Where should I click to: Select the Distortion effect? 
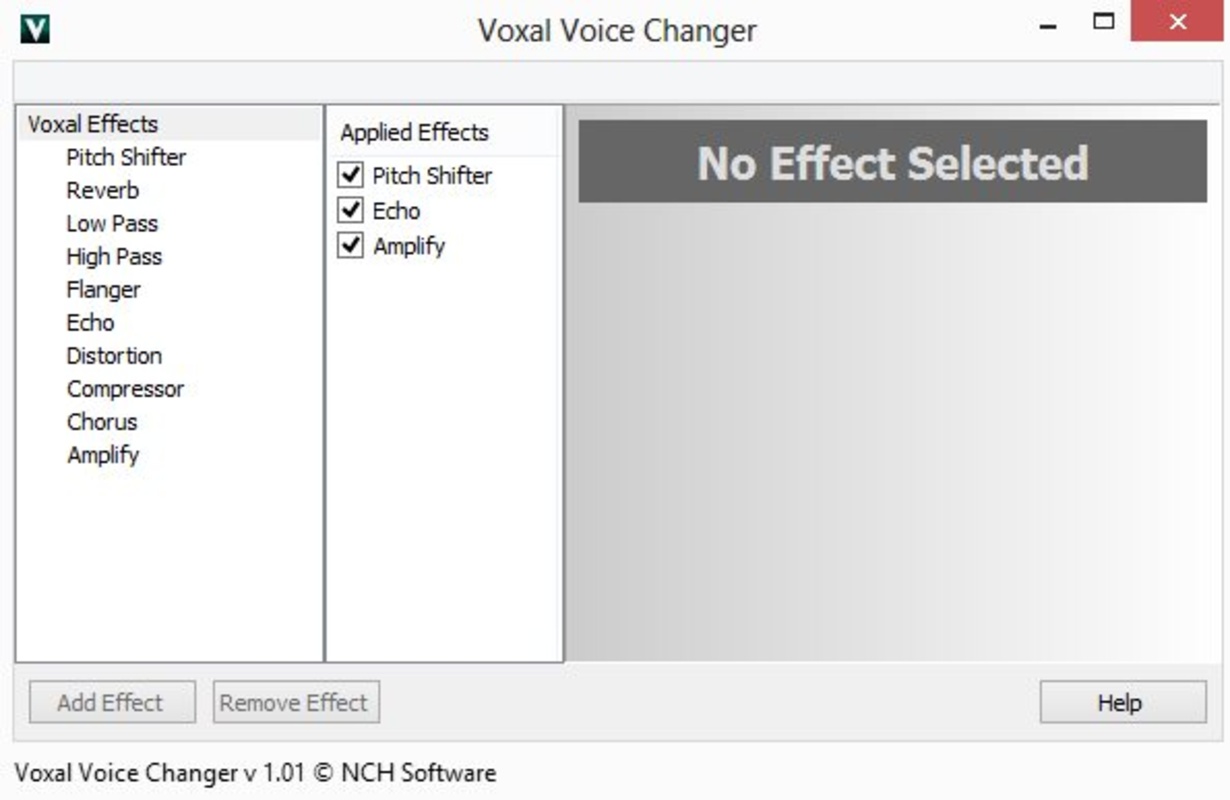click(x=114, y=356)
